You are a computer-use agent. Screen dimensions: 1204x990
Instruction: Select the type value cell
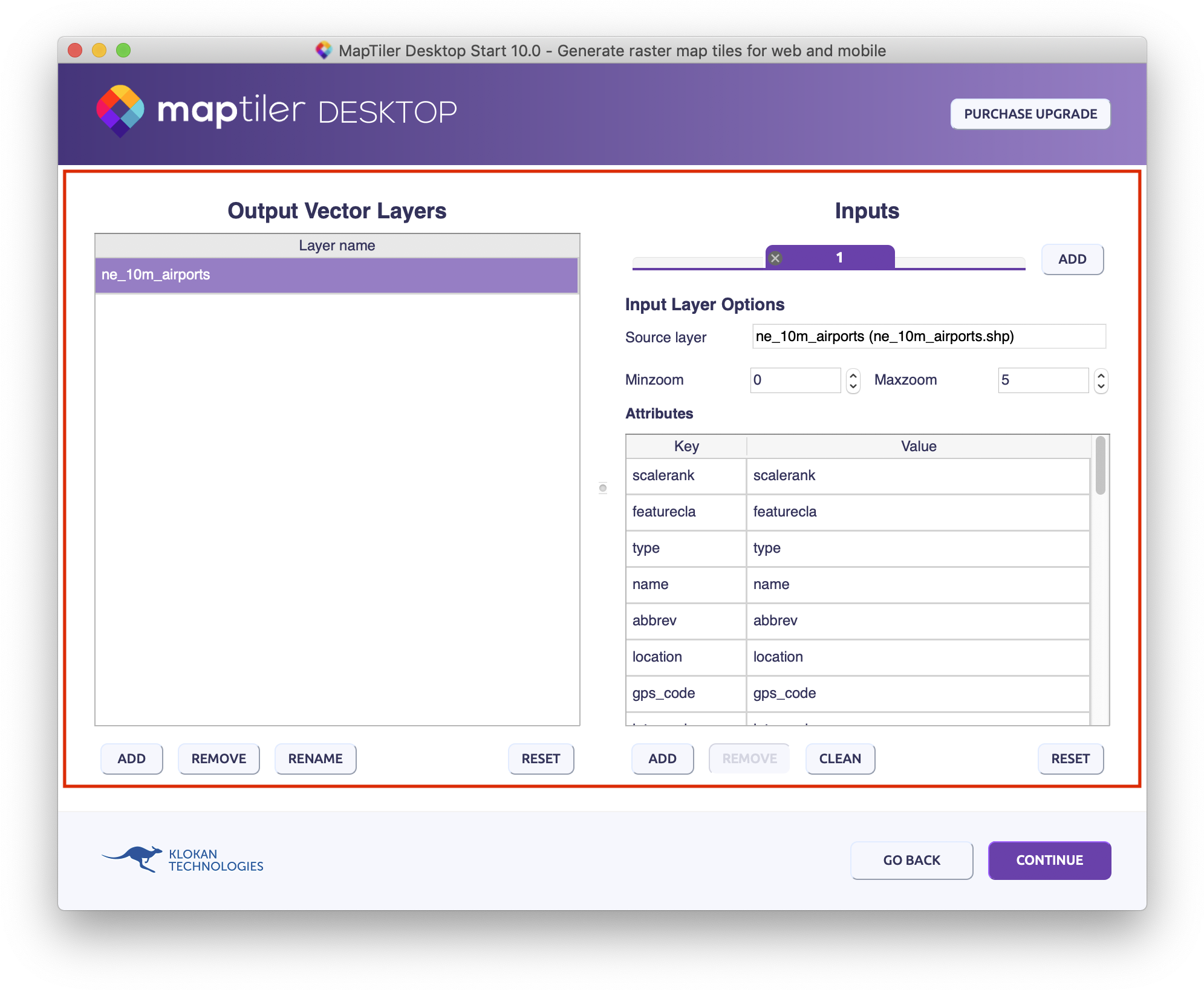click(x=918, y=549)
